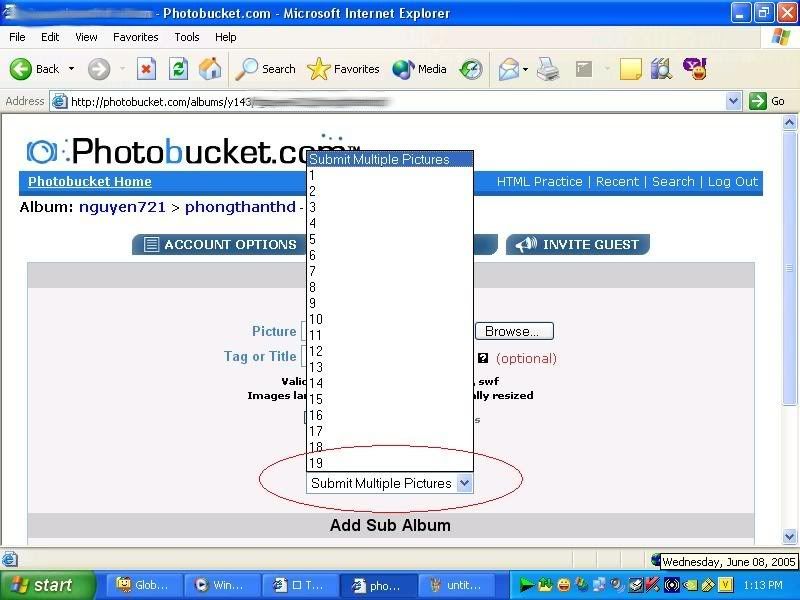Viewport: 800px width, 600px height.
Task: Open the Recent link
Action: pos(617,182)
